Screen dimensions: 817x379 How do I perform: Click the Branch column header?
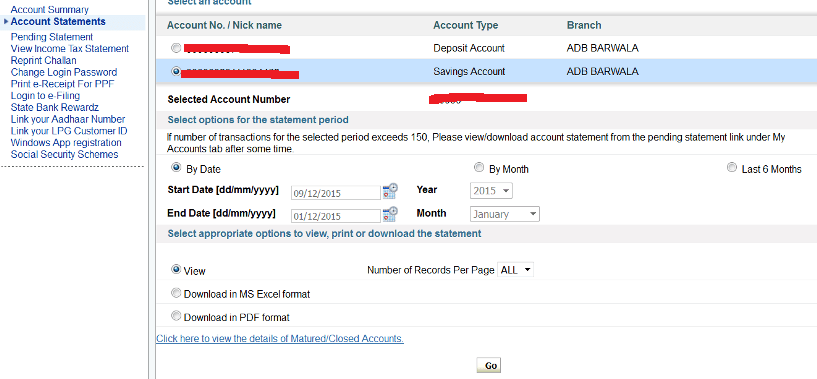(x=584, y=25)
